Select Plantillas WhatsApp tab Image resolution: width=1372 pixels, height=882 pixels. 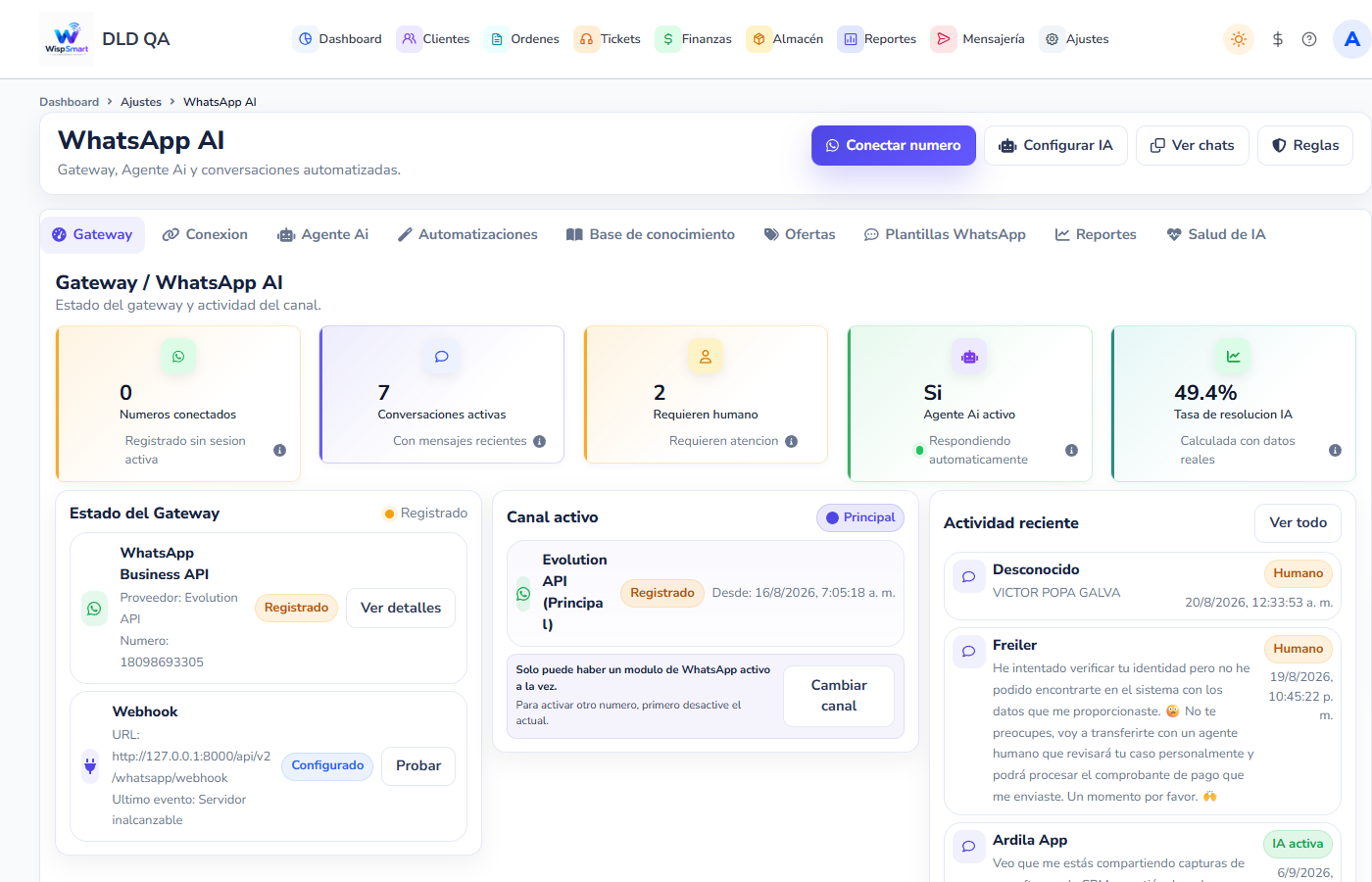click(x=945, y=235)
